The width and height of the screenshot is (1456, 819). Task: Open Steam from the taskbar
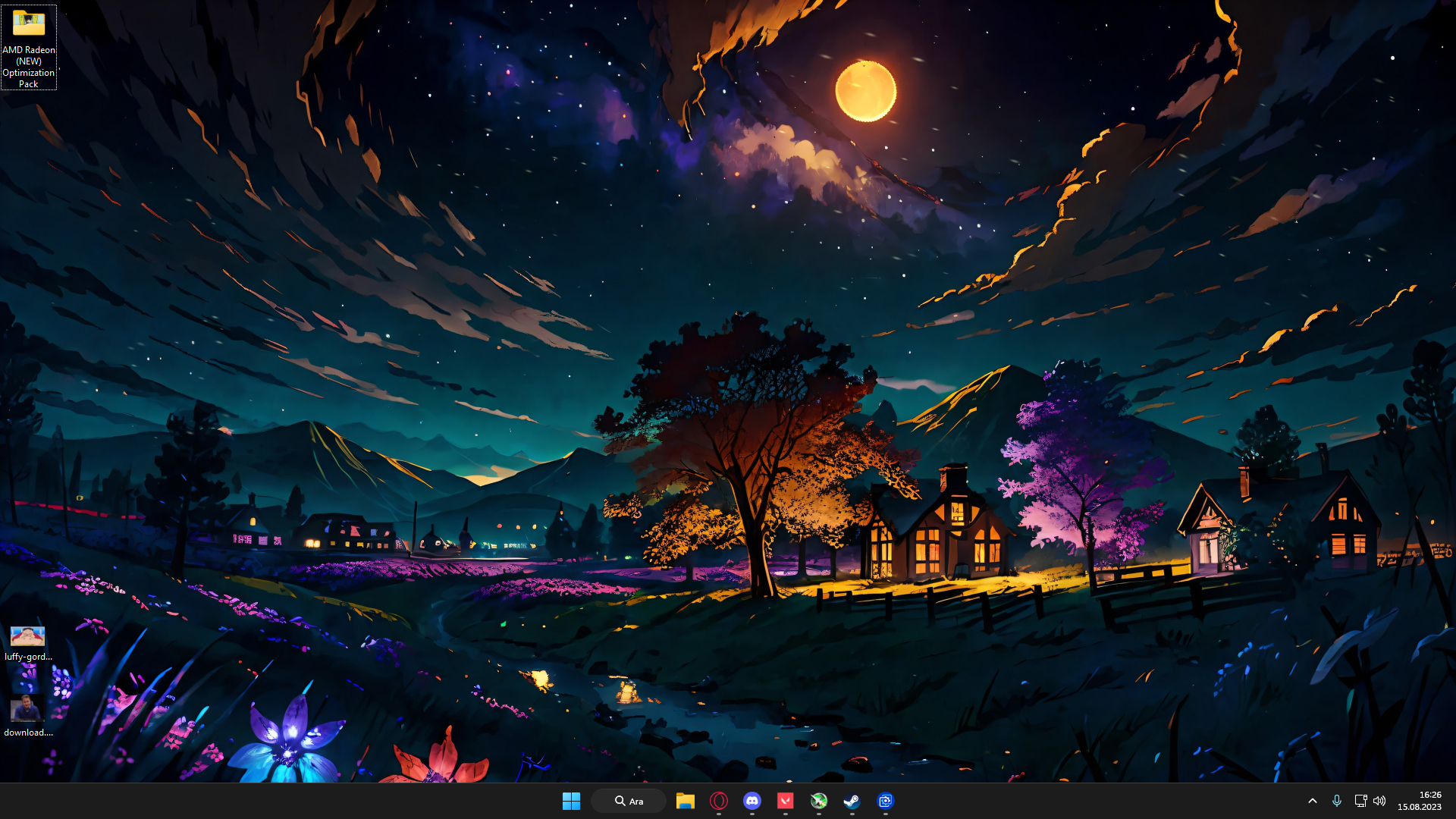[852, 801]
